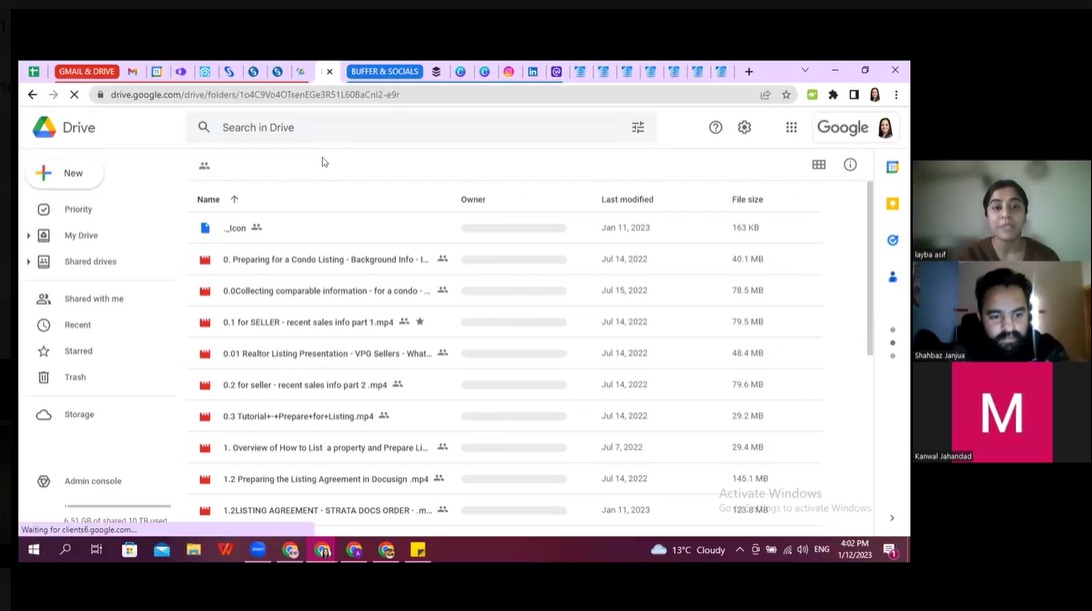Open Contacts side panel icon

[892, 277]
